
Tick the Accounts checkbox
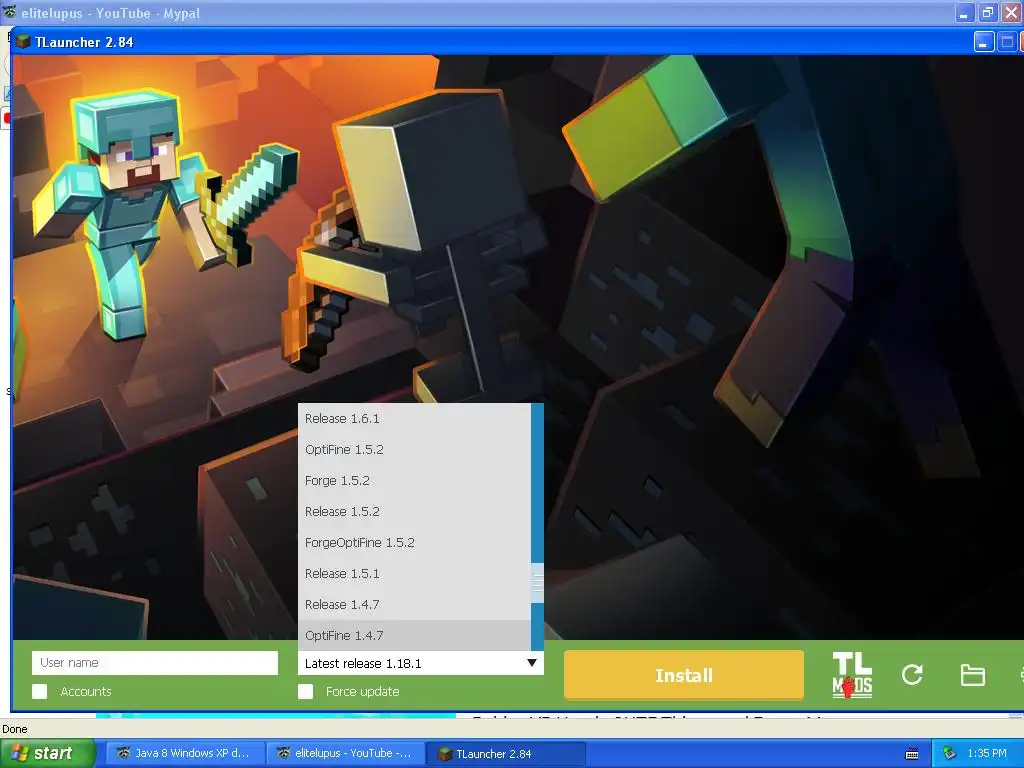39,692
